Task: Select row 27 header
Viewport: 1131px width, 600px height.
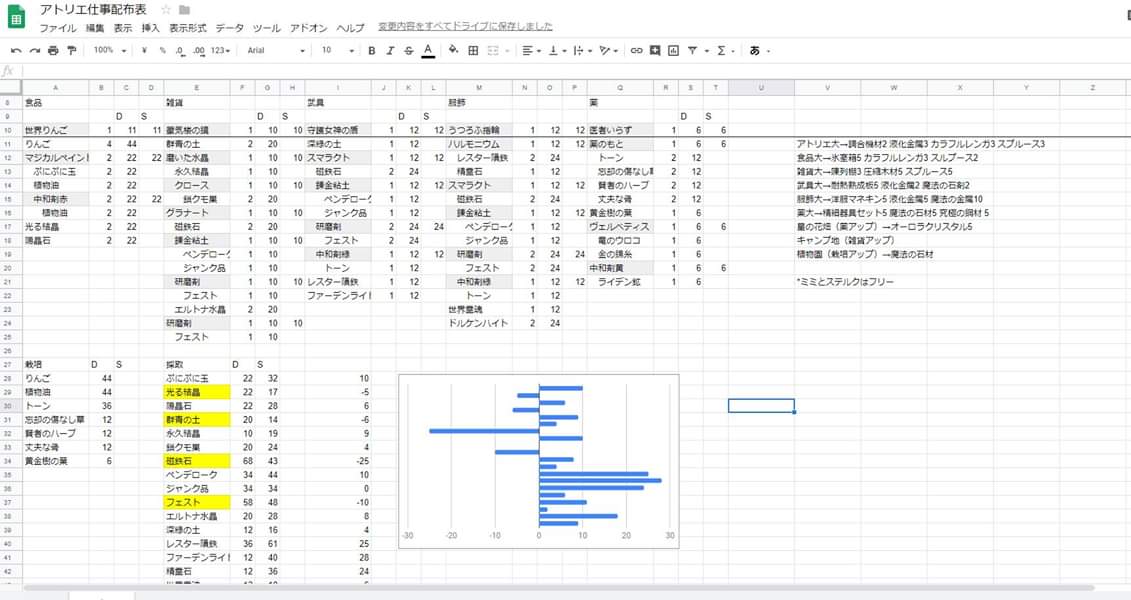Action: pos(9,365)
